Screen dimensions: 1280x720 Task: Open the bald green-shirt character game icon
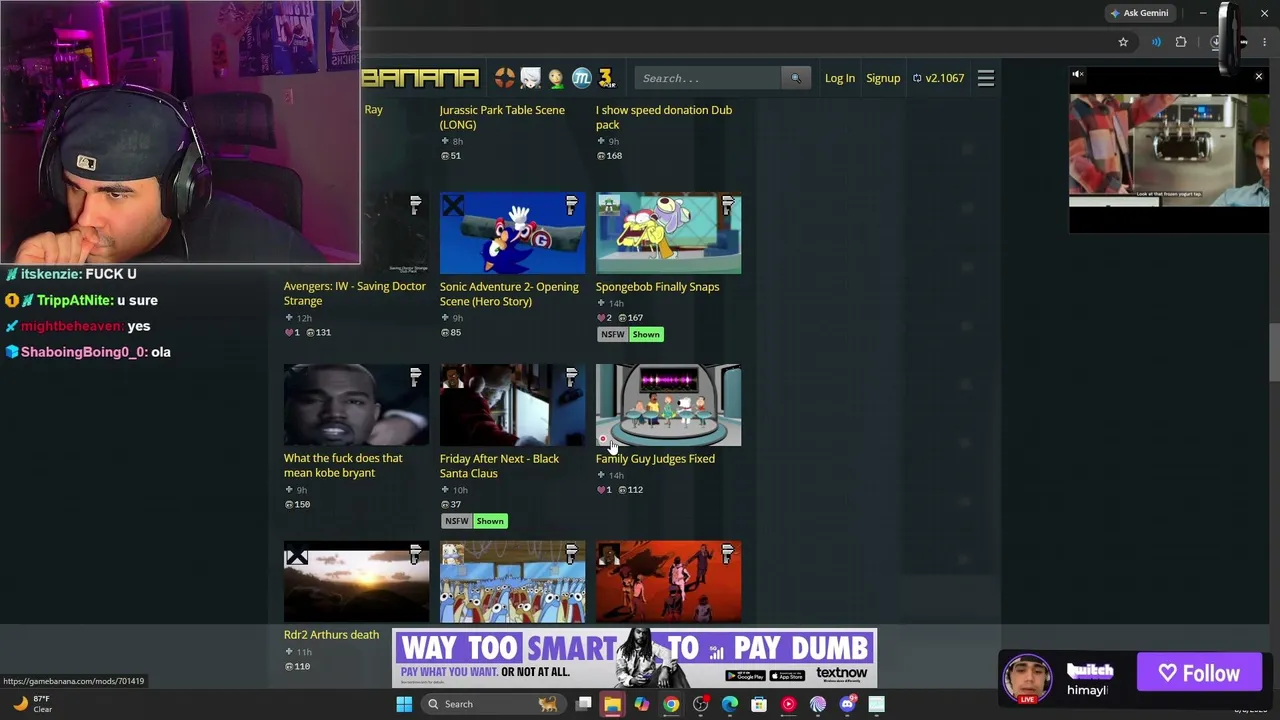(556, 78)
